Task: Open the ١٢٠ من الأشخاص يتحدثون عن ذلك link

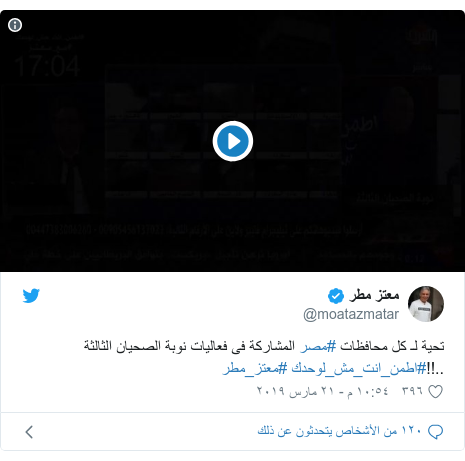Action: pos(340,431)
